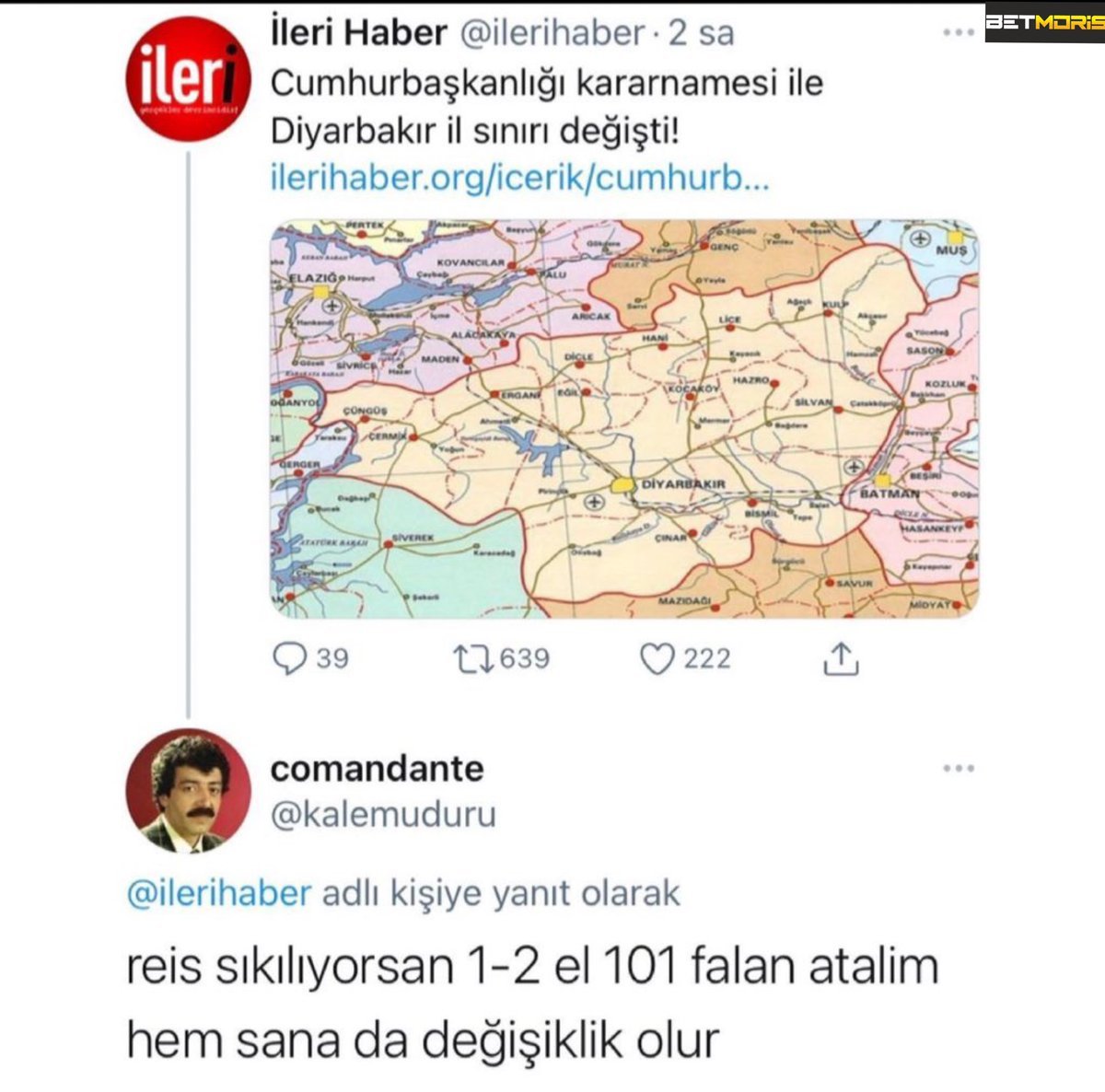Click the reply text about 101 game
The width and height of the screenshot is (1105, 1092).
pos(532,1004)
